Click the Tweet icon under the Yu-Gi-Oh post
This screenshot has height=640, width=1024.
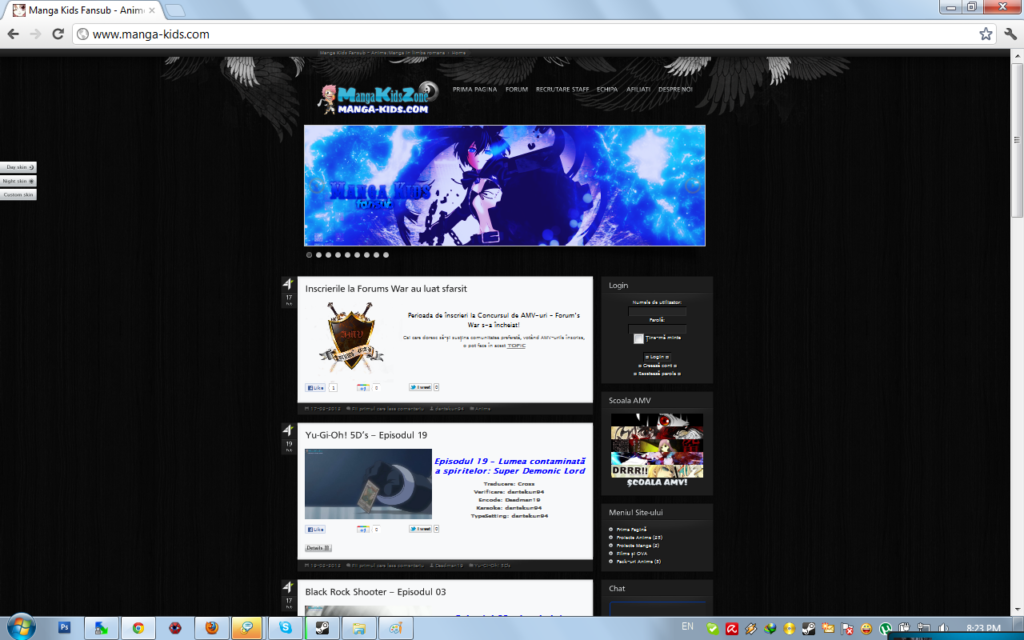click(422, 529)
